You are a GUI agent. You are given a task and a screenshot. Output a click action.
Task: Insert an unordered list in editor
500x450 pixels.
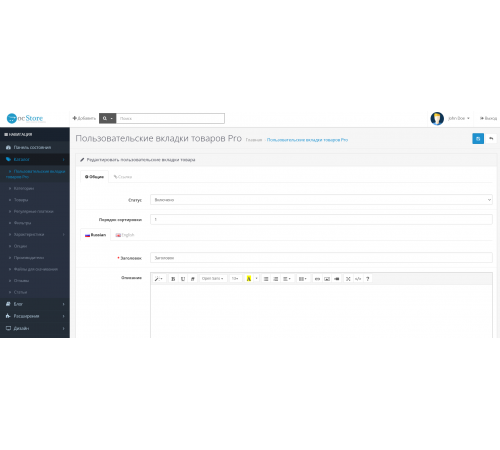coord(266,279)
